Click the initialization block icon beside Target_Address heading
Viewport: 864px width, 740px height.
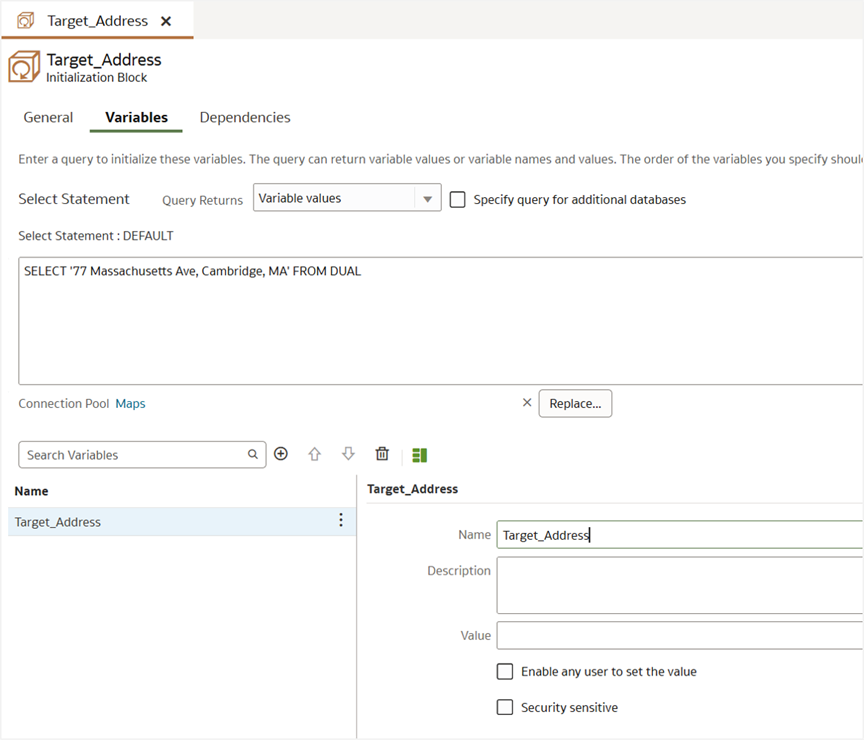coord(24,66)
